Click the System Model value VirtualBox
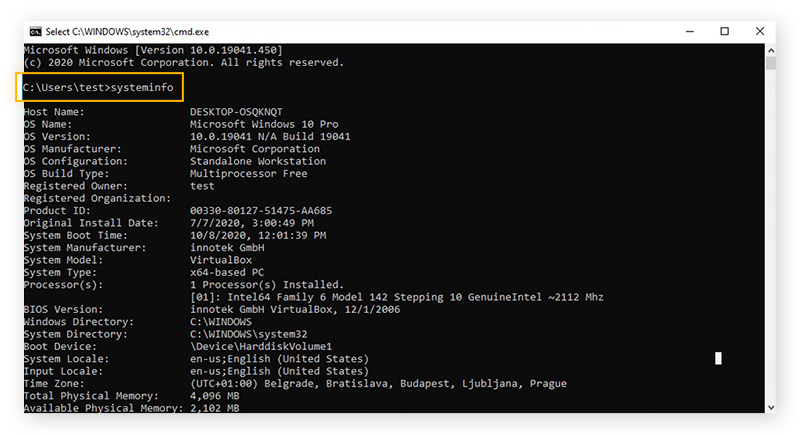The width and height of the screenshot is (800, 435). click(220, 259)
